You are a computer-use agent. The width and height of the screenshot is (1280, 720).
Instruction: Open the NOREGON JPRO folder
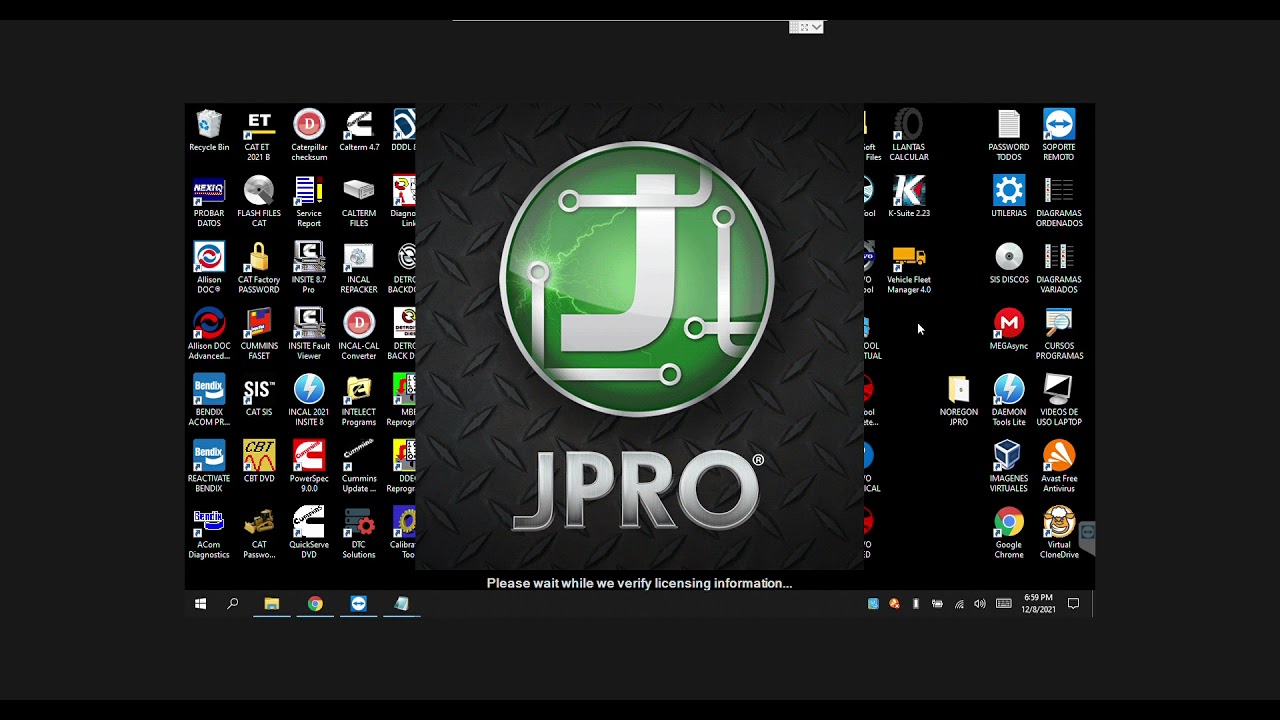tap(959, 400)
